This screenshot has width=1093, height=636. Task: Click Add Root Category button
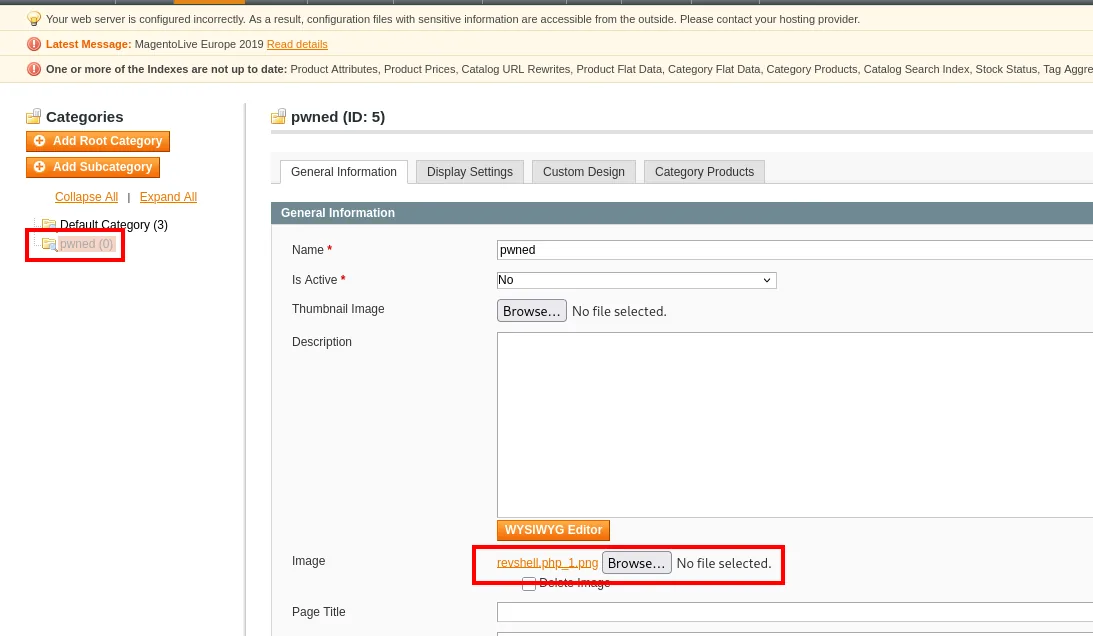coord(98,141)
